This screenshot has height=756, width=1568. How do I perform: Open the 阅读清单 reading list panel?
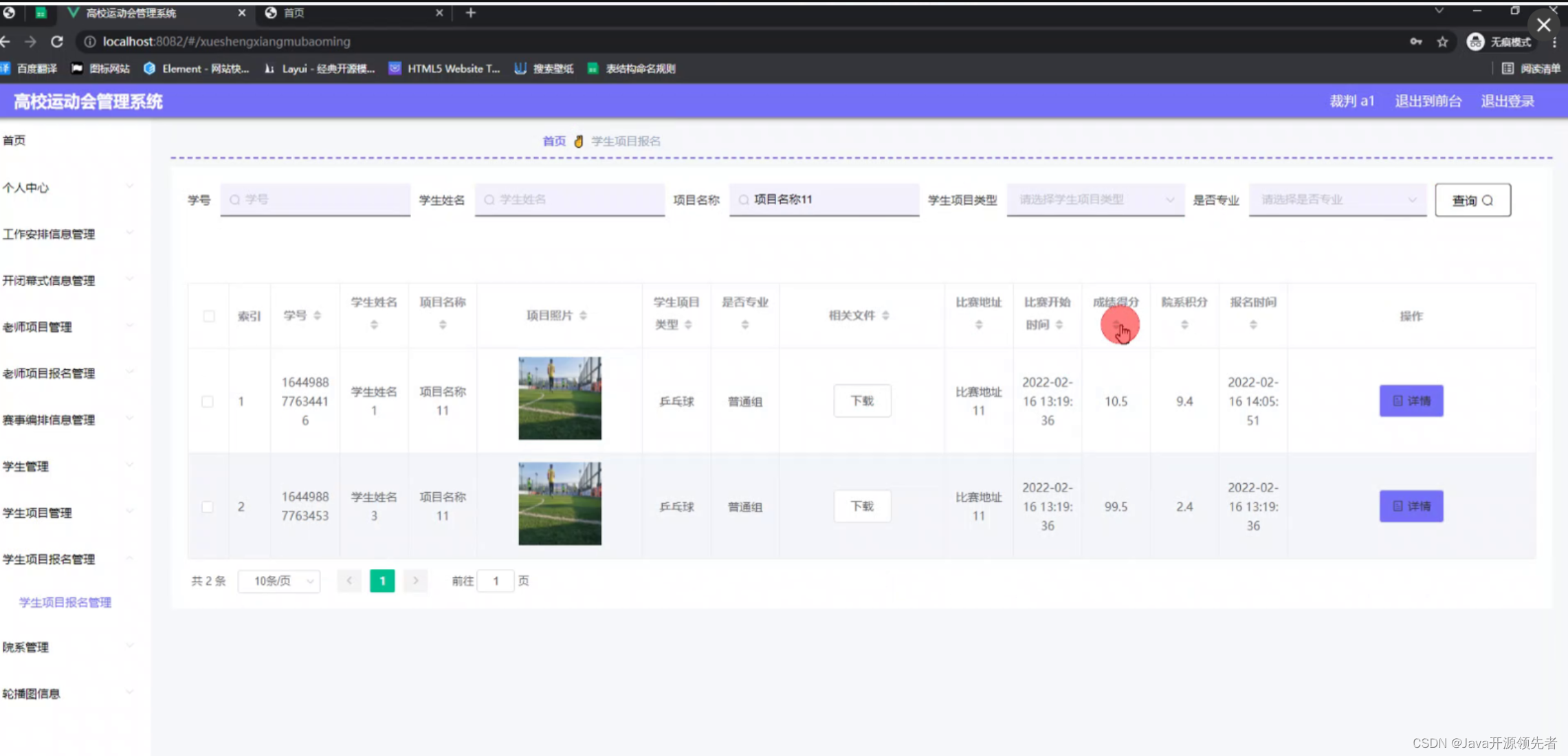pos(1532,69)
